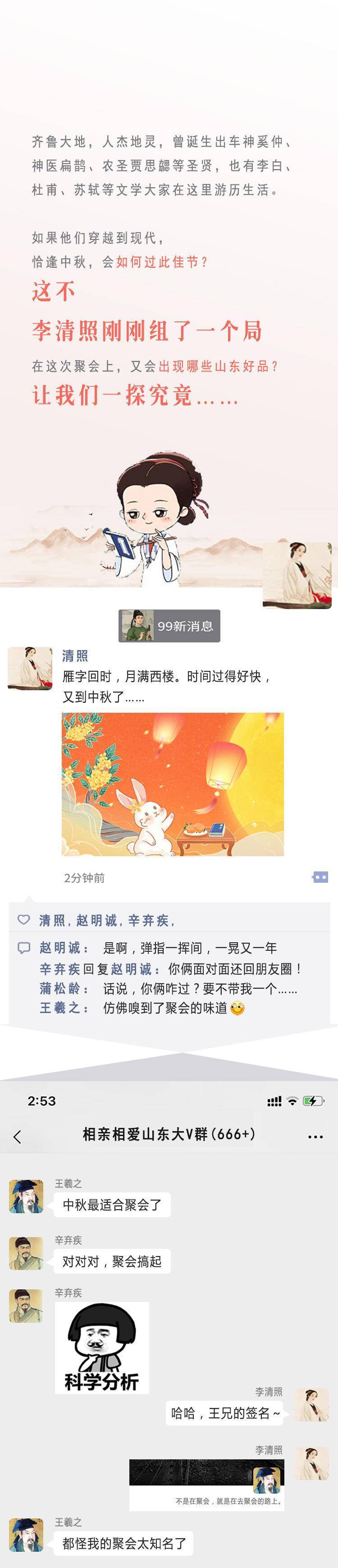The height and width of the screenshot is (1568, 338).
Task: Tap the large profile portrait above the feed
Action: click(x=297, y=575)
